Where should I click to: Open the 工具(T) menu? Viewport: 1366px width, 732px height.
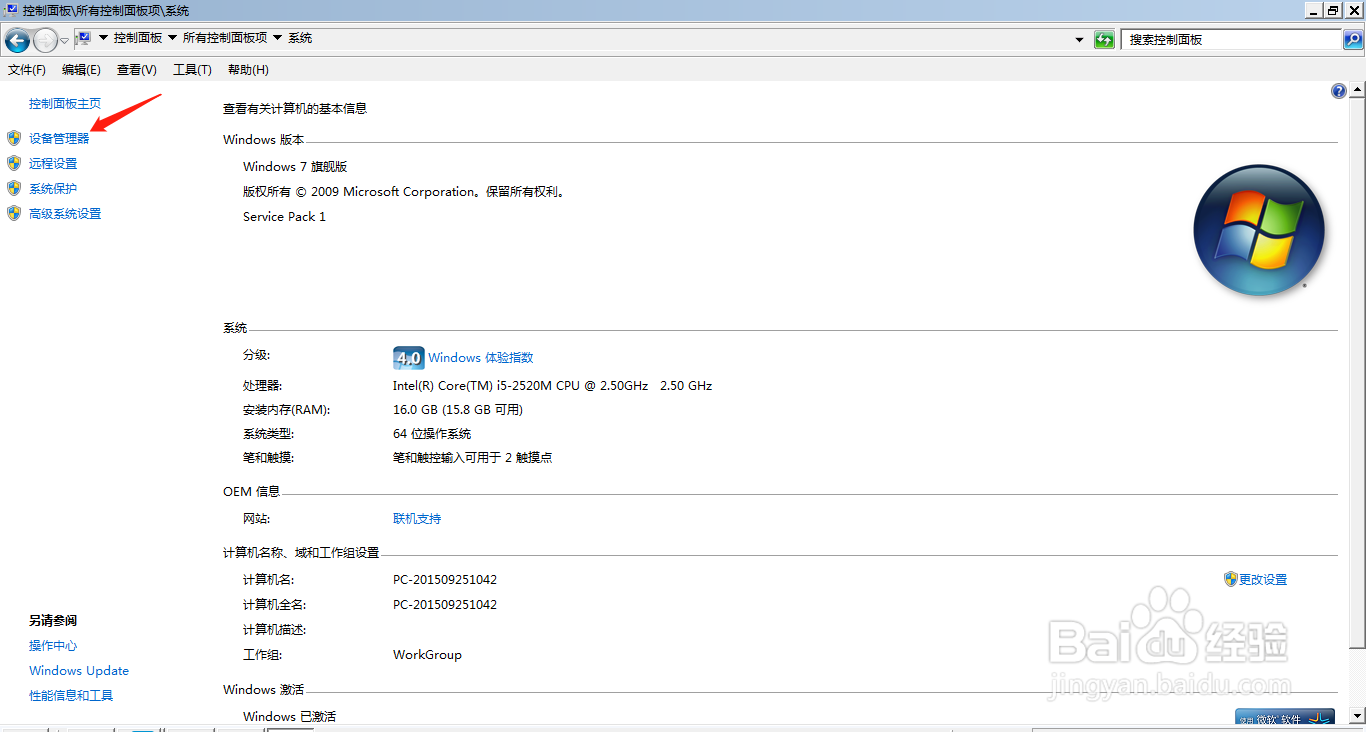(192, 70)
